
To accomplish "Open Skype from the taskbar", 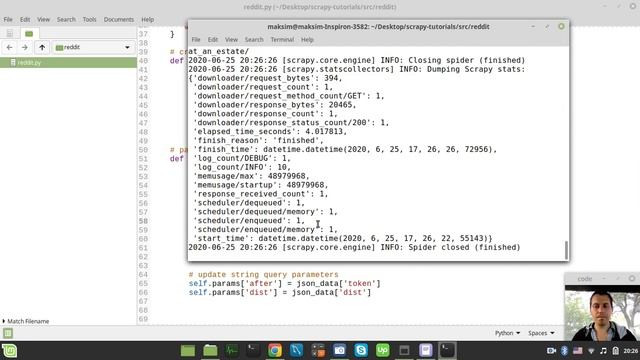I will pyautogui.click(x=361, y=350).
